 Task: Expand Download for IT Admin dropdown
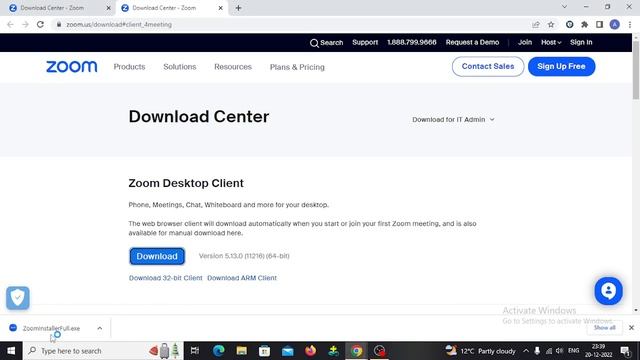coord(453,120)
